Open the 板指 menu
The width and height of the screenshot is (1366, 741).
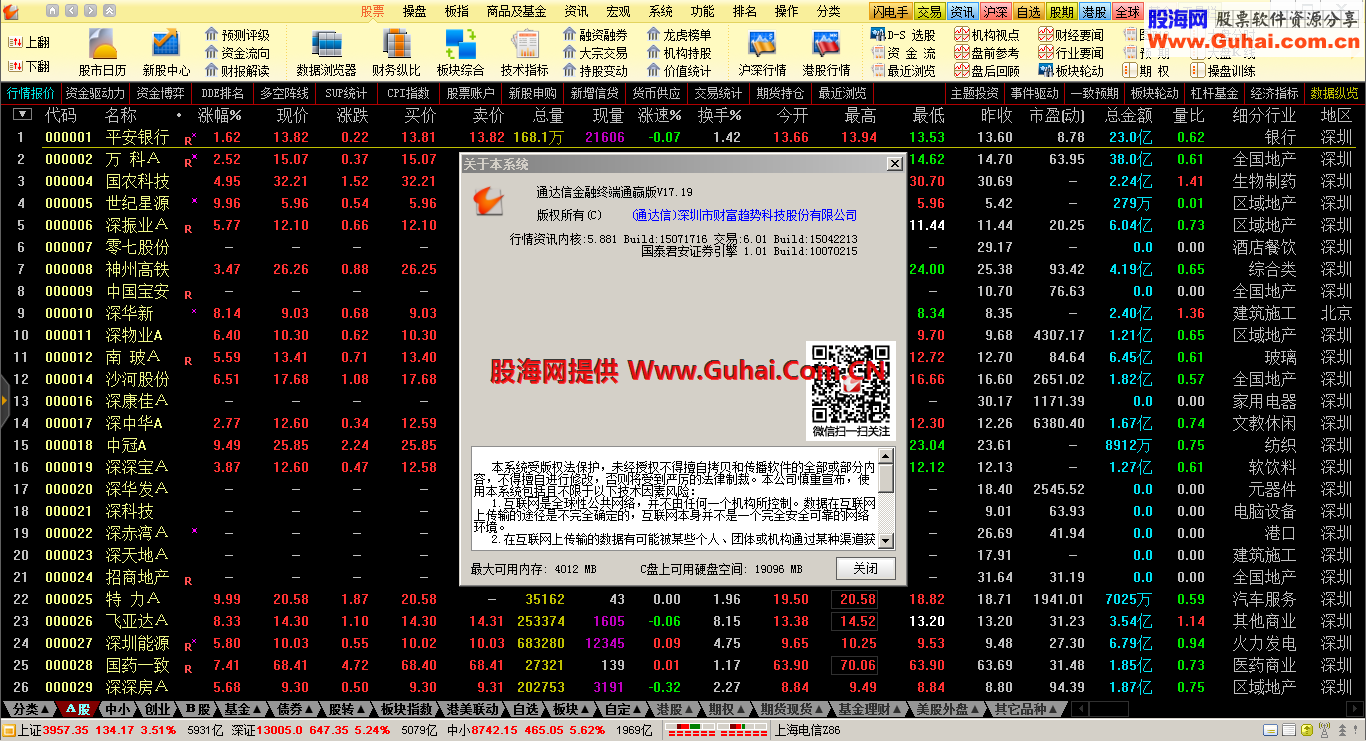456,11
